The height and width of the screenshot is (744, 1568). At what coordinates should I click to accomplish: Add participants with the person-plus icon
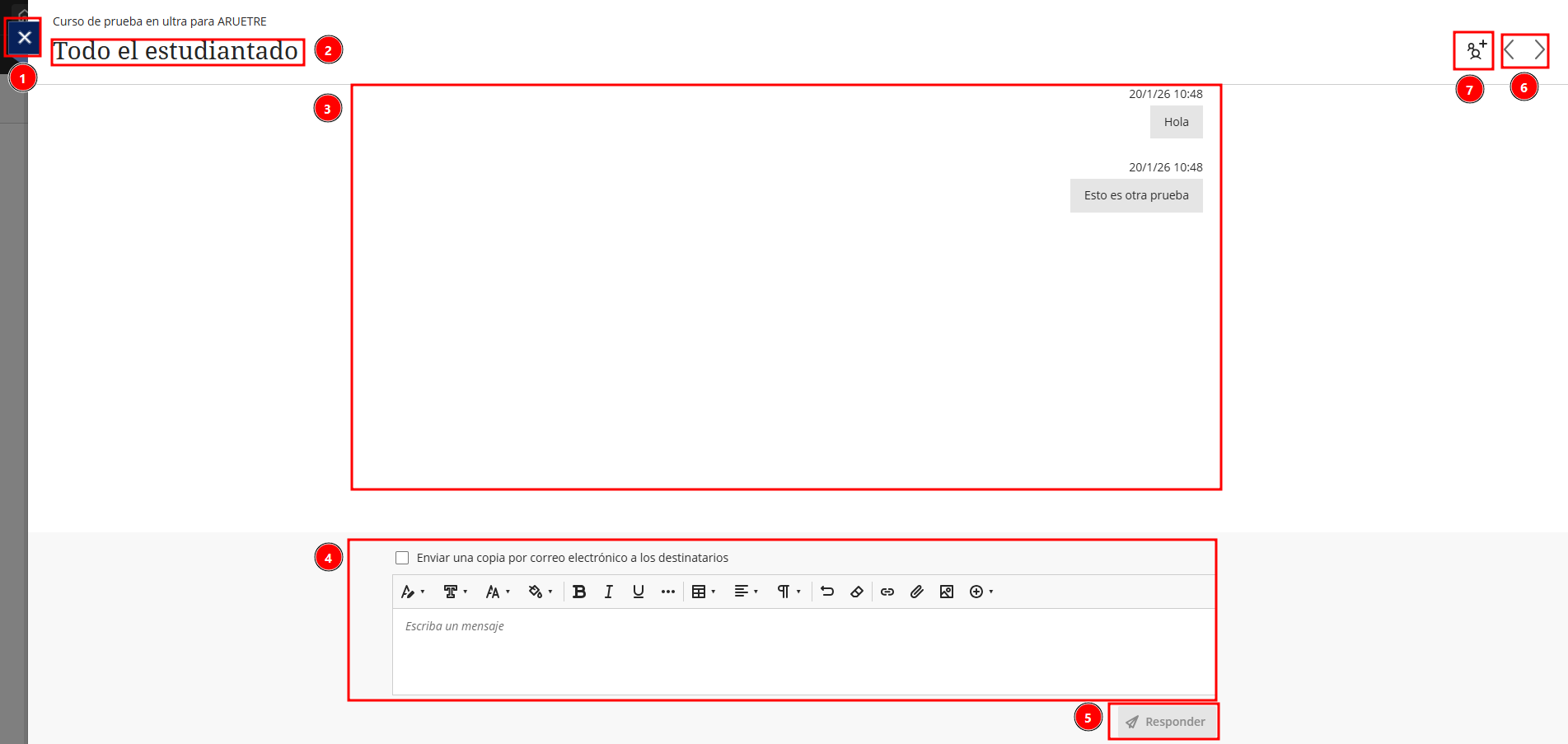click(x=1474, y=51)
